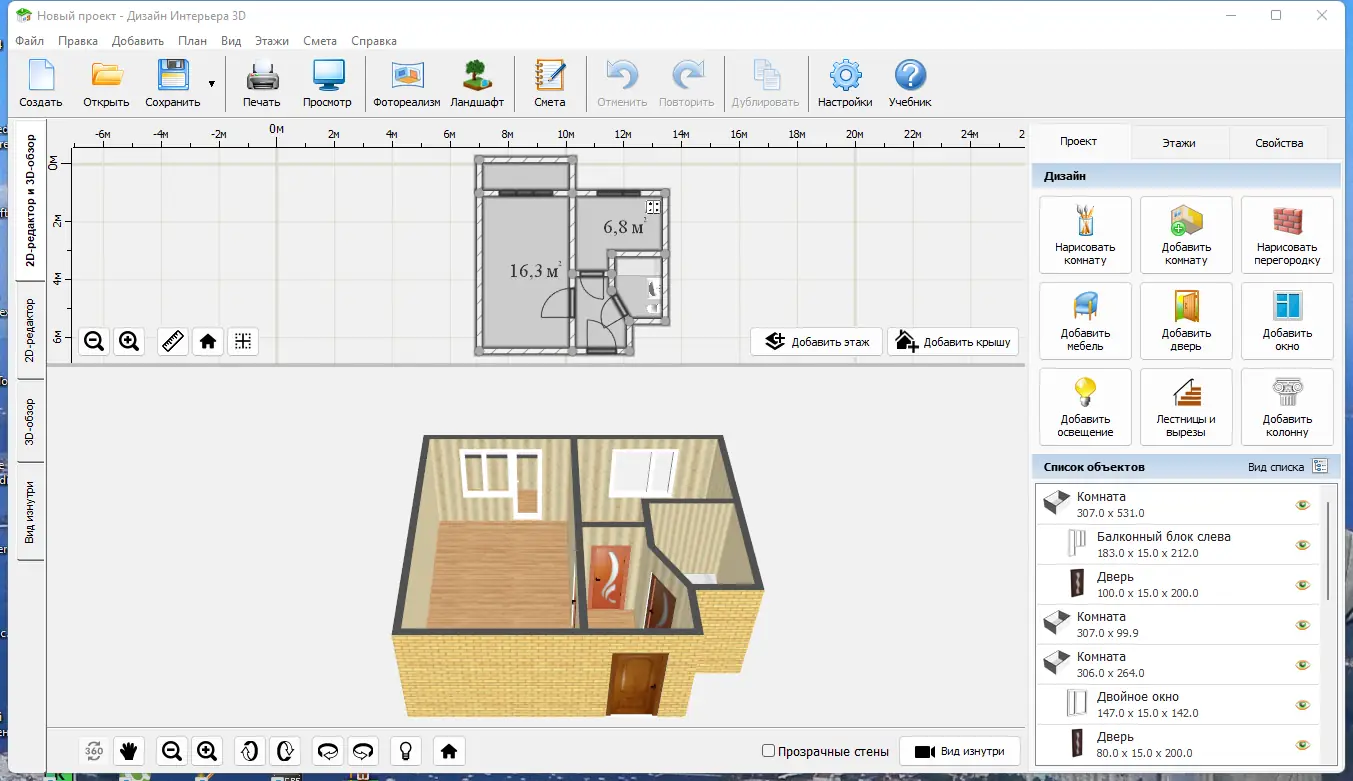Click the Смета estimate toolbar icon

click(549, 84)
